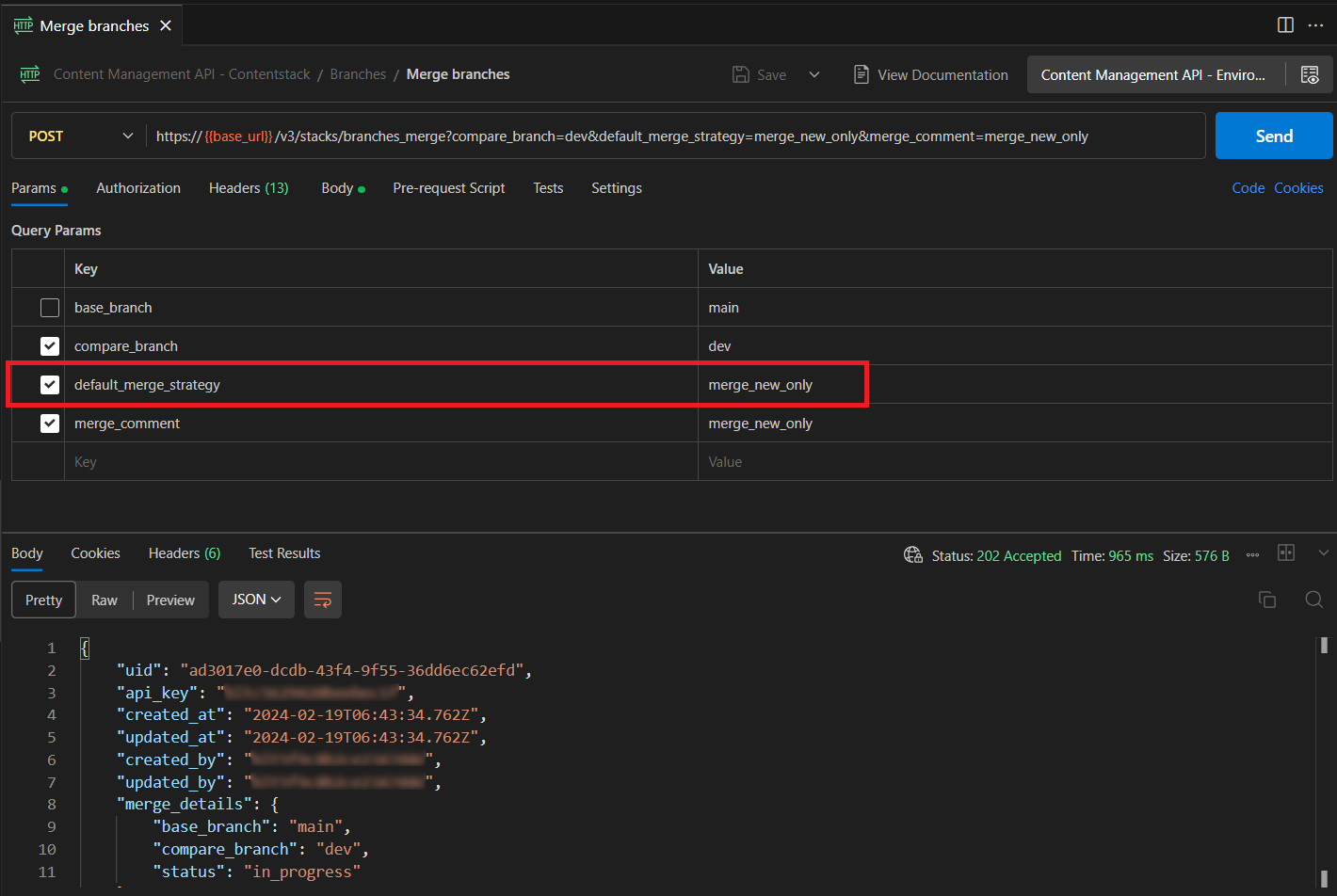Open the Tests tab
This screenshot has width=1337, height=896.
point(548,188)
